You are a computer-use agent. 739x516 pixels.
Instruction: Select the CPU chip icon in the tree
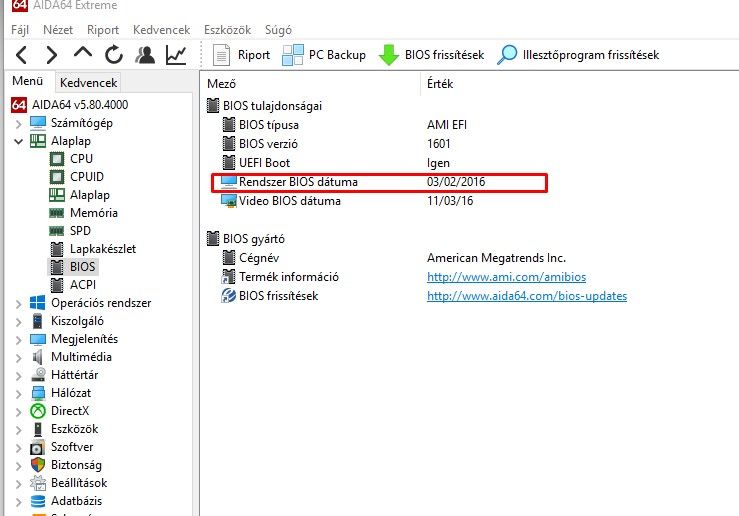57,159
